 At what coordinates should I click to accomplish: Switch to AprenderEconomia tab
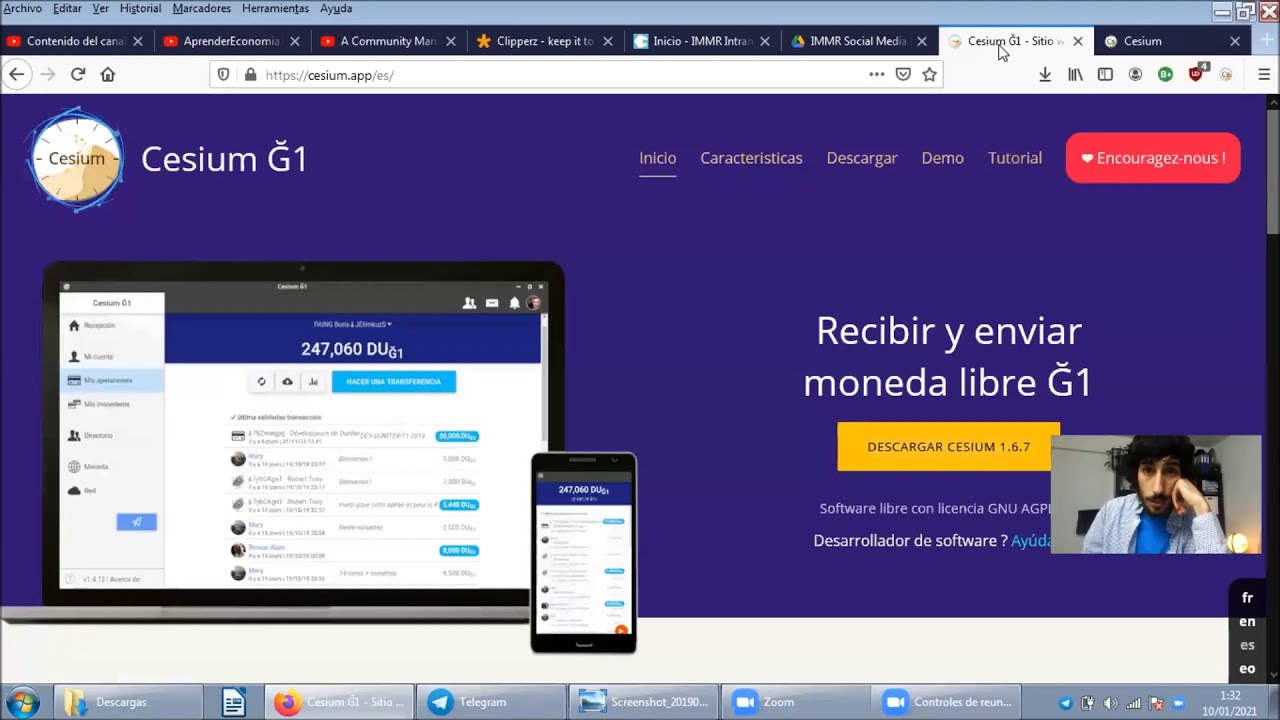coord(231,41)
